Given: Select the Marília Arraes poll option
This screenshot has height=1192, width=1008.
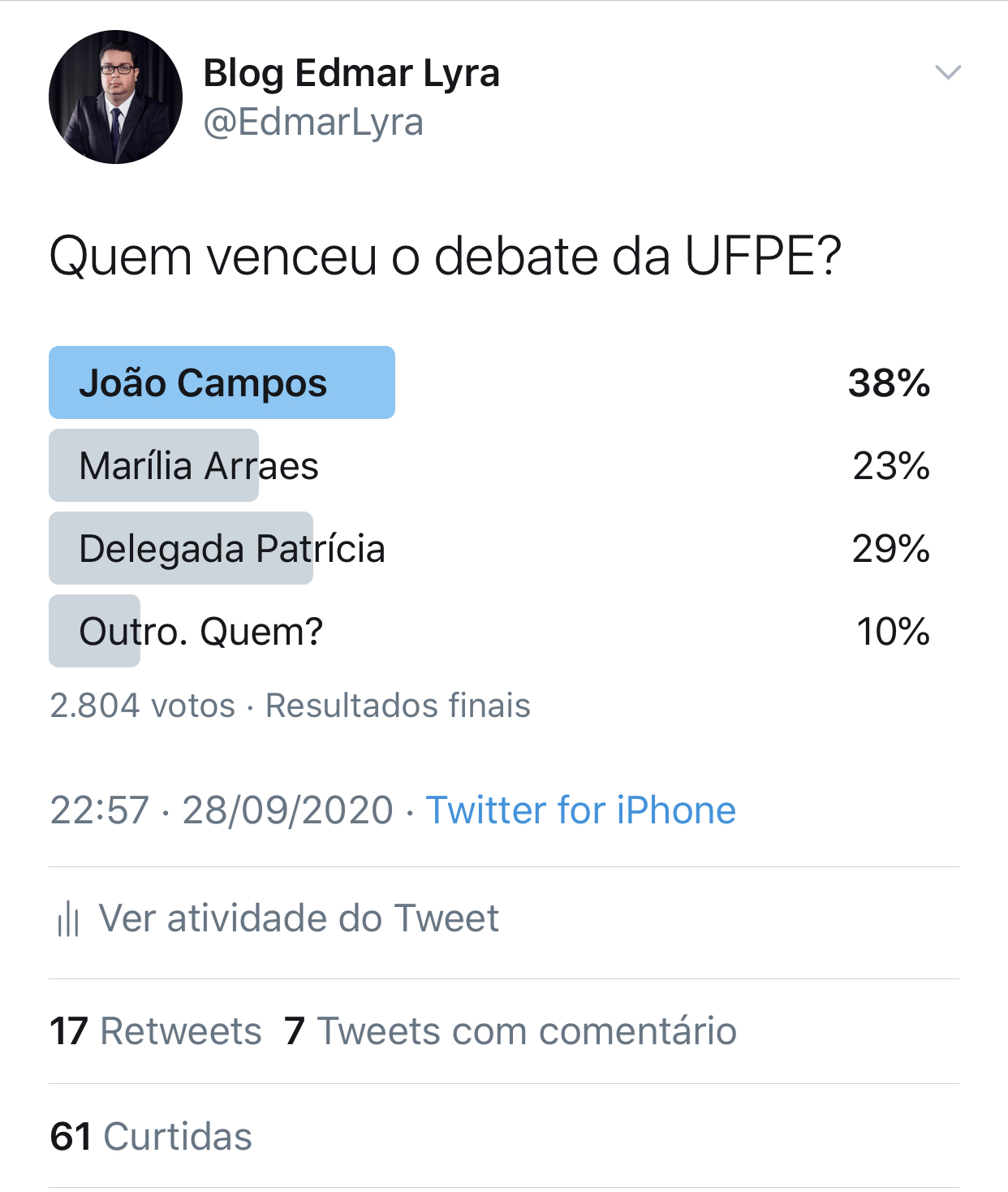Looking at the screenshot, I should [199, 466].
